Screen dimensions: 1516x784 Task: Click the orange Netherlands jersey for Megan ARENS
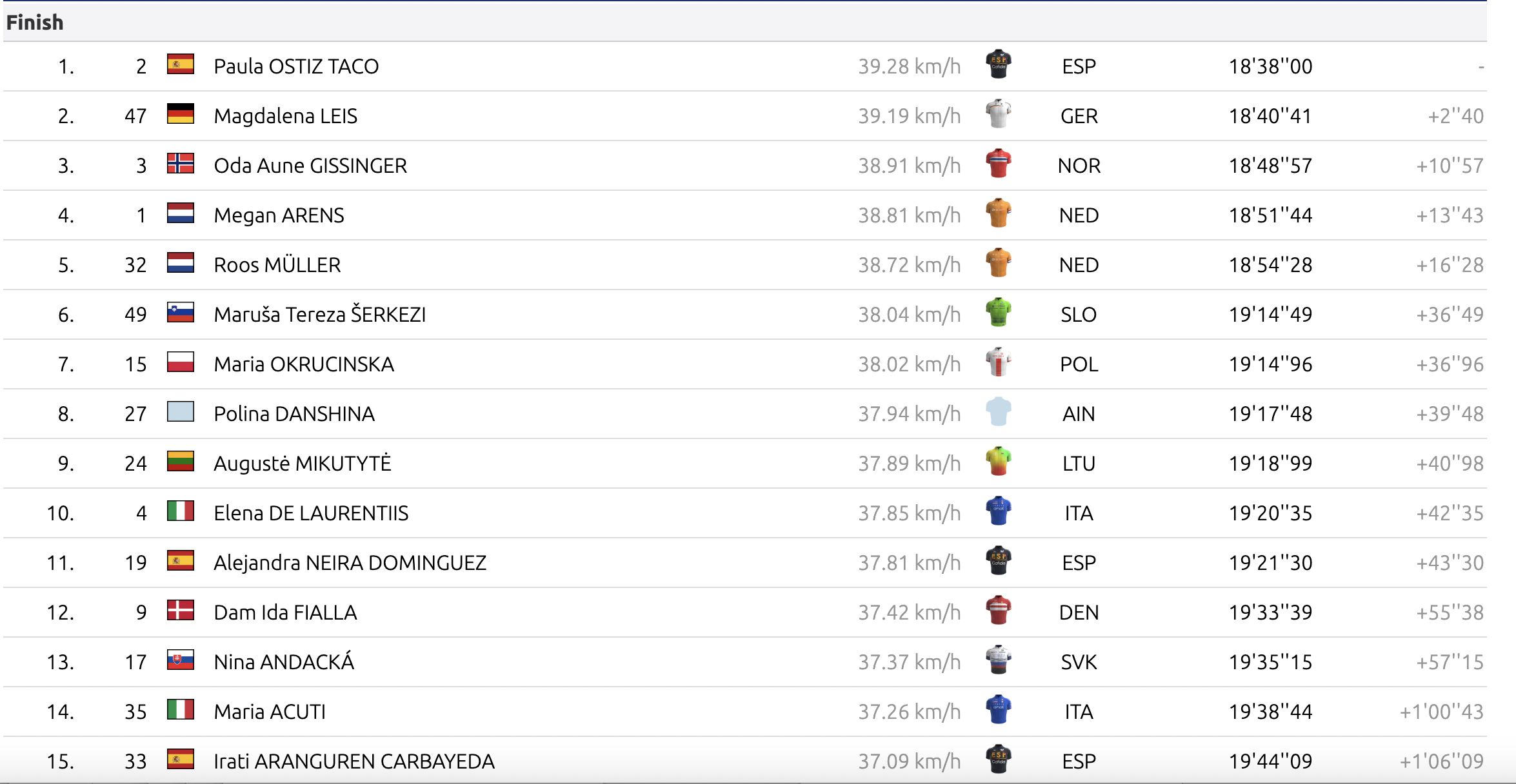coord(998,213)
